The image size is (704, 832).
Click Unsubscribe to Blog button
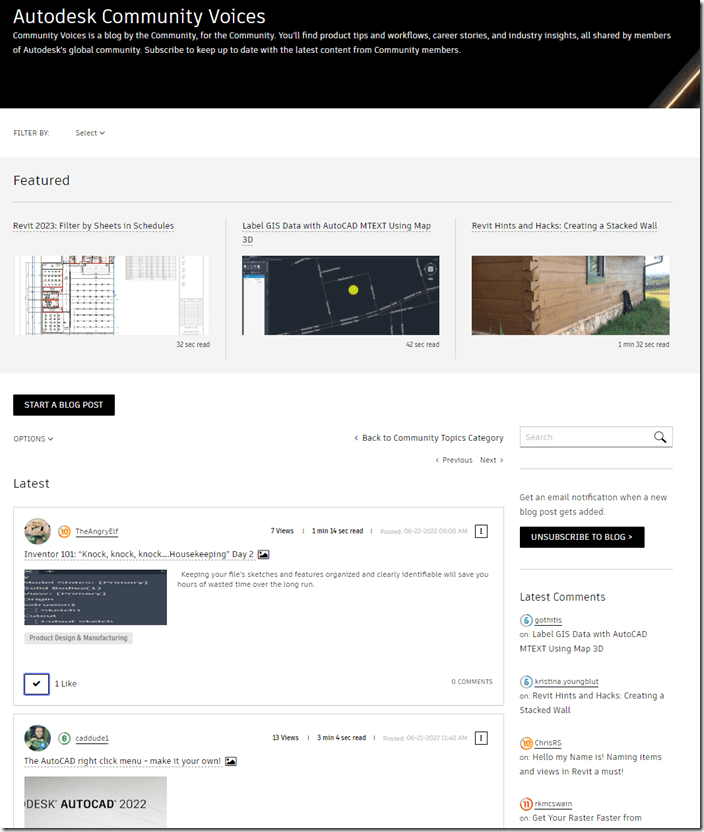[582, 537]
